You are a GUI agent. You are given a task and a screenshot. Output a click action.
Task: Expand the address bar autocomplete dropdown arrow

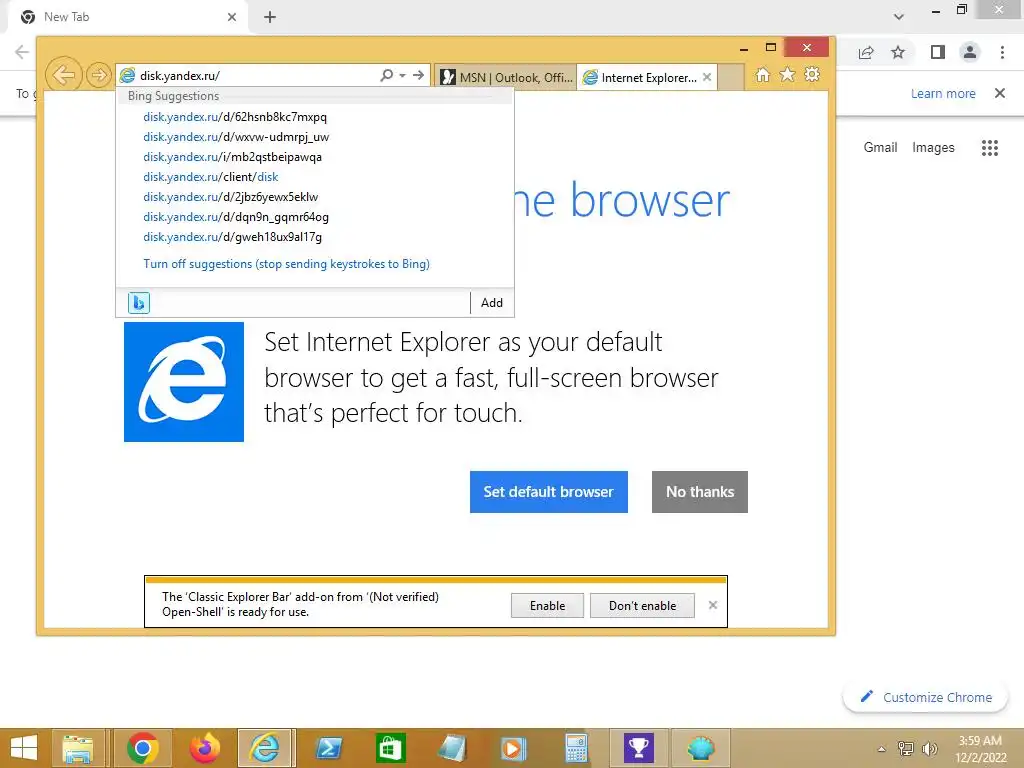(x=402, y=76)
